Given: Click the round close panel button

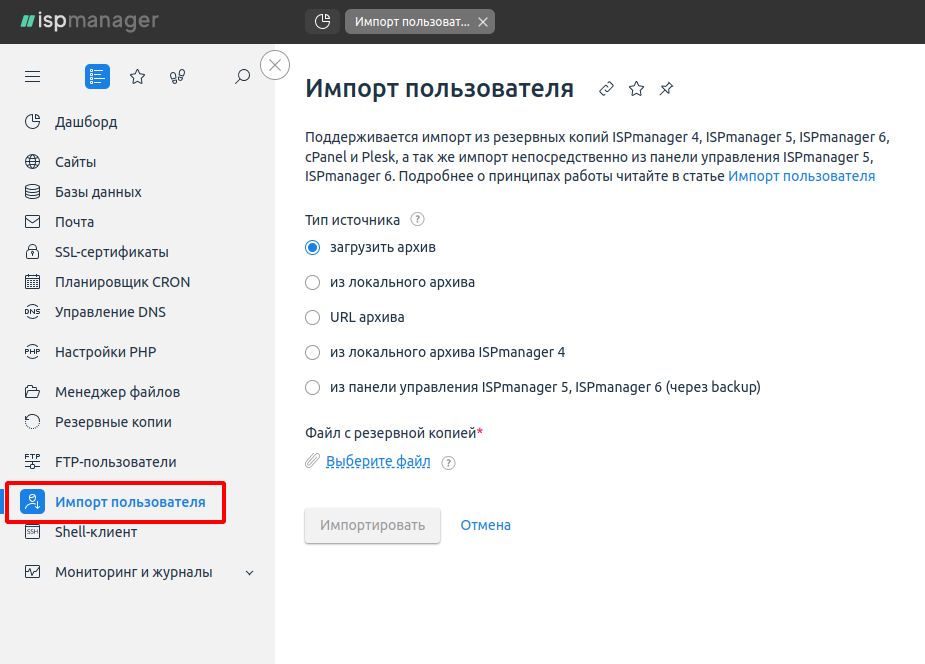Looking at the screenshot, I should (275, 65).
